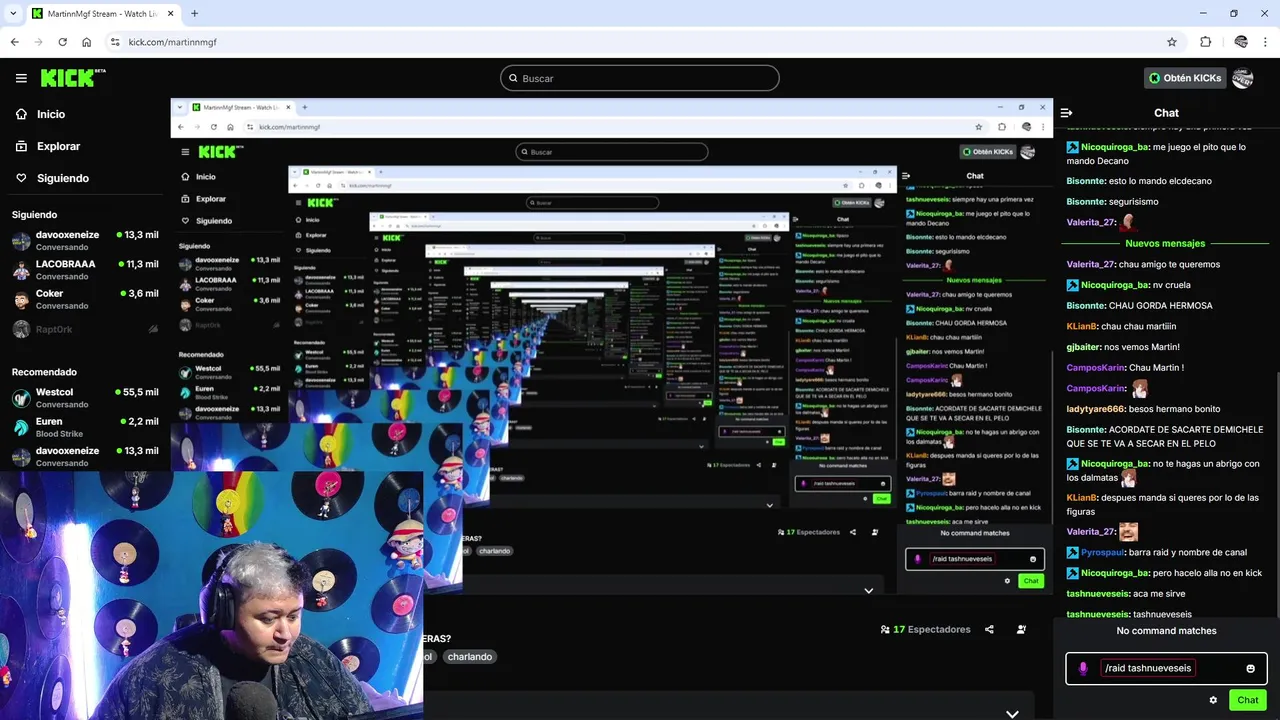Bookmark this page with the star icon
Image resolution: width=1280 pixels, height=720 pixels.
pos(1172,42)
